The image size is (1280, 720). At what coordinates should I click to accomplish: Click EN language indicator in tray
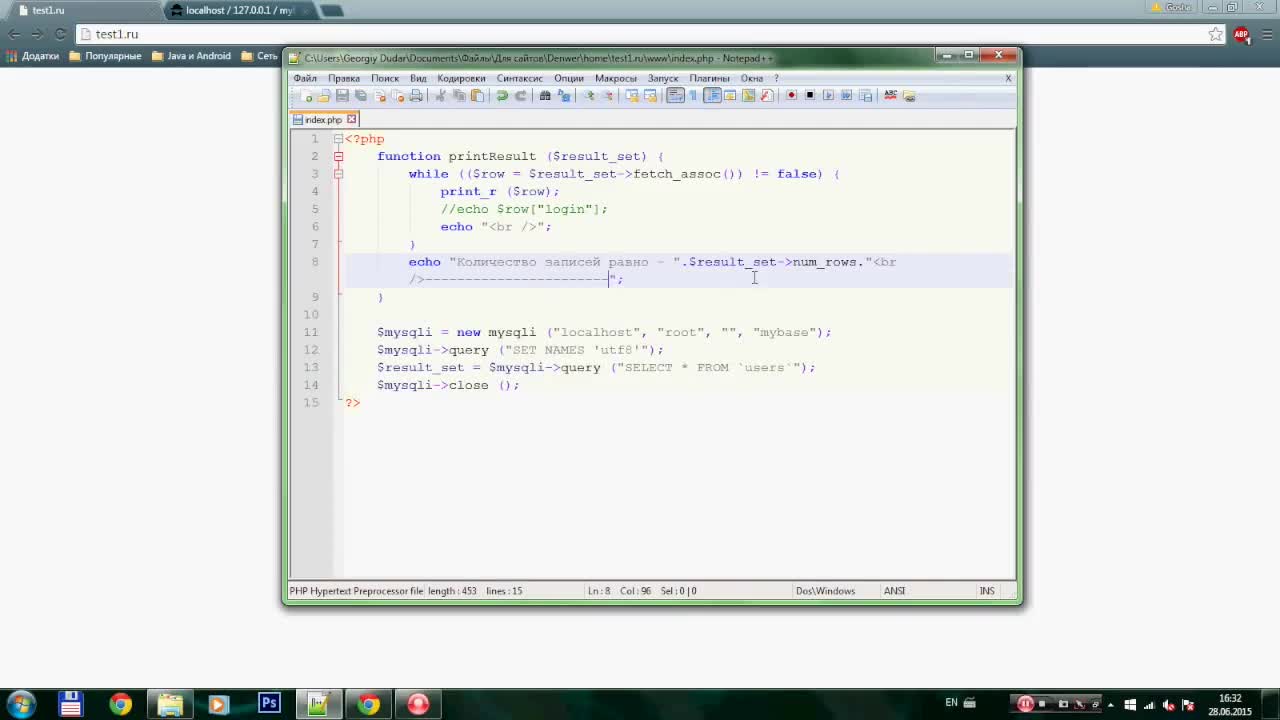coord(951,703)
